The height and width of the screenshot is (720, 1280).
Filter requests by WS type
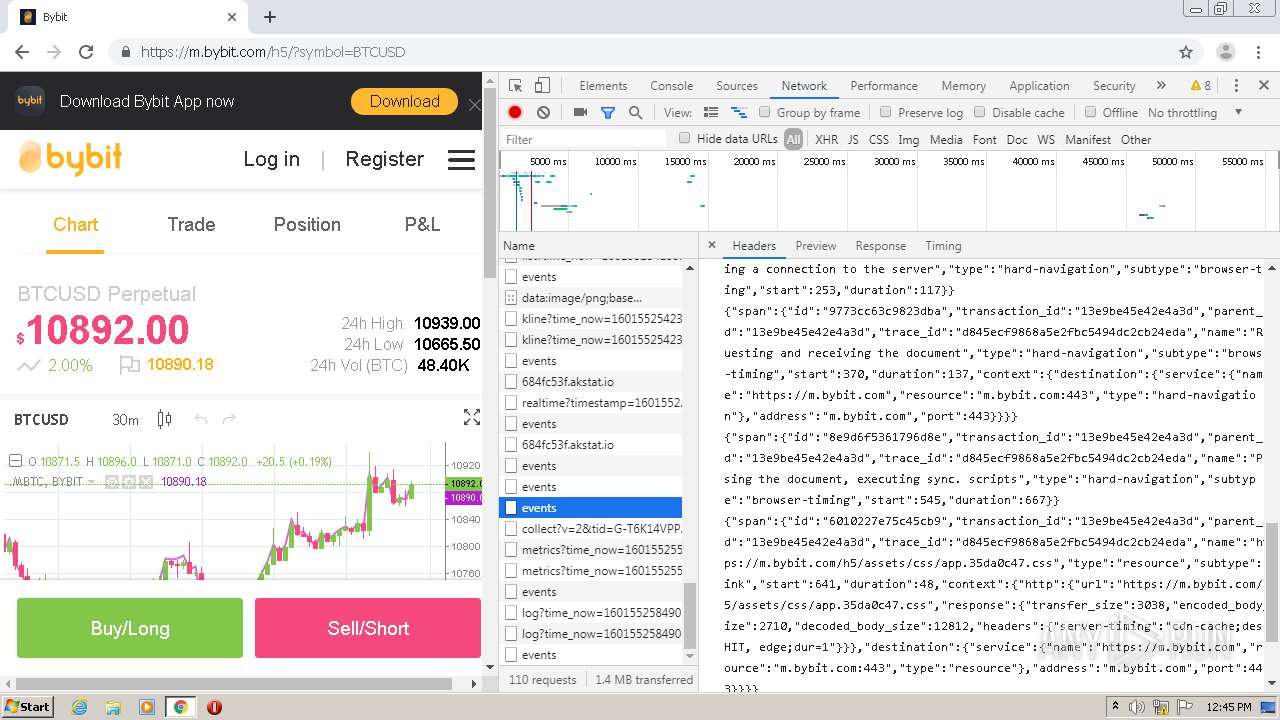pyautogui.click(x=1046, y=140)
